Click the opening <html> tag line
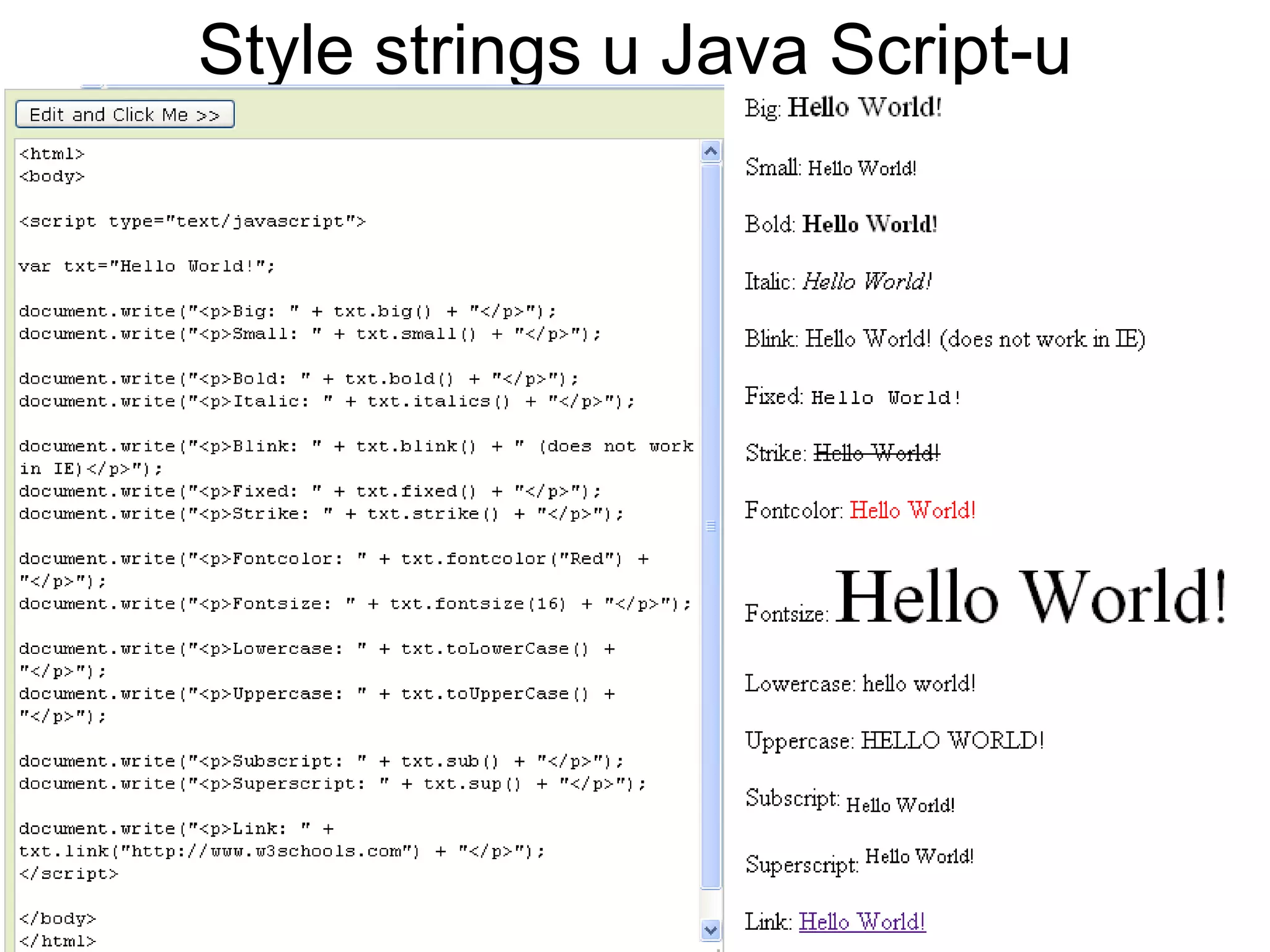The height and width of the screenshot is (952, 1270). pos(51,154)
